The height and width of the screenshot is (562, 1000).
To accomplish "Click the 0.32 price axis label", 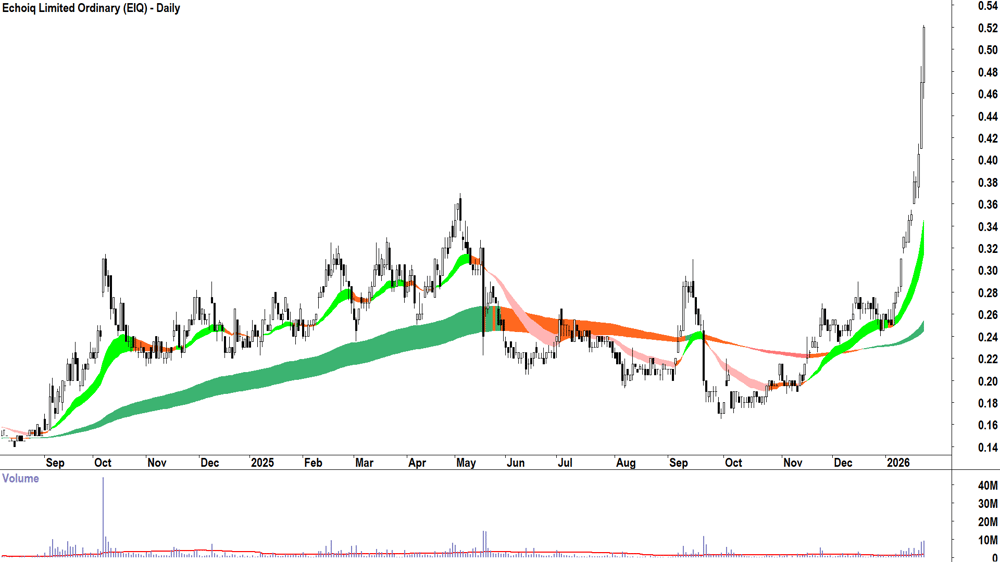I will coord(987,249).
